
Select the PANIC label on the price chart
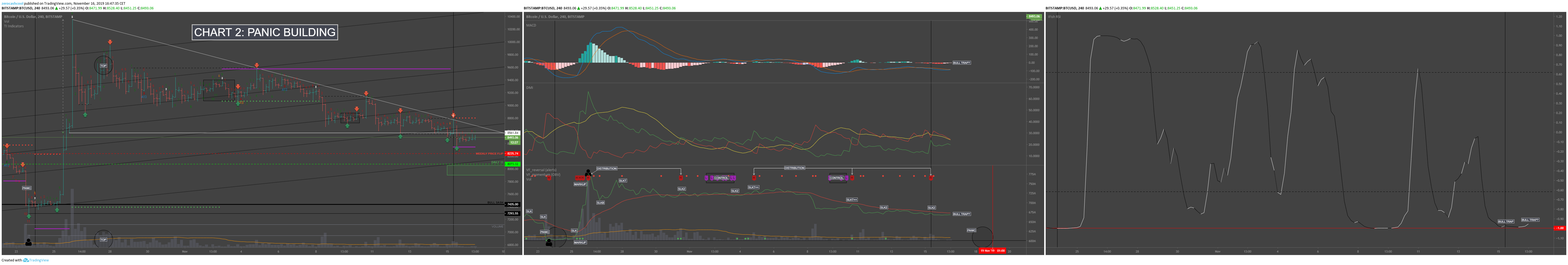[x=27, y=189]
